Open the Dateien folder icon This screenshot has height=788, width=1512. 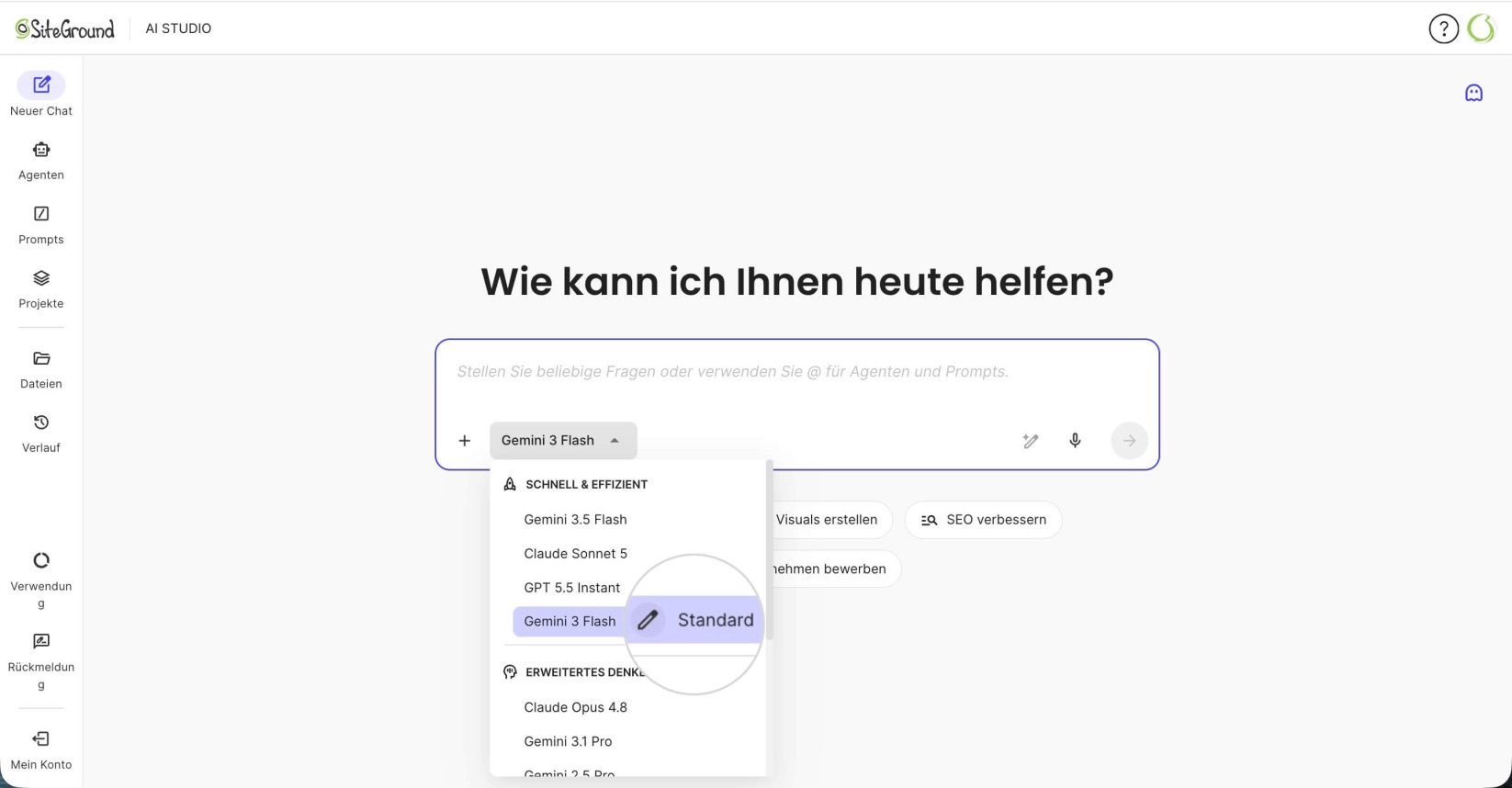click(x=41, y=358)
